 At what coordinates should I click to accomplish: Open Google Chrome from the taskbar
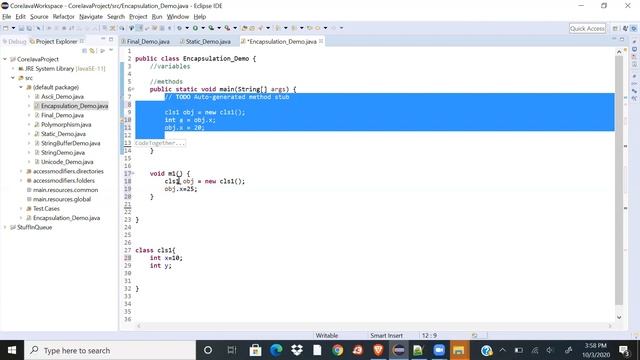point(337,350)
